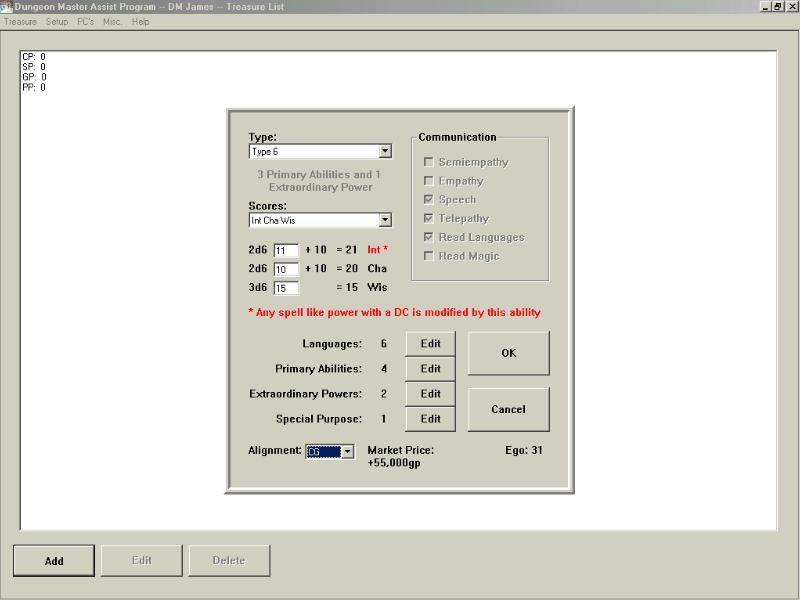Click Edit next to Extraordinary Powers

430,394
